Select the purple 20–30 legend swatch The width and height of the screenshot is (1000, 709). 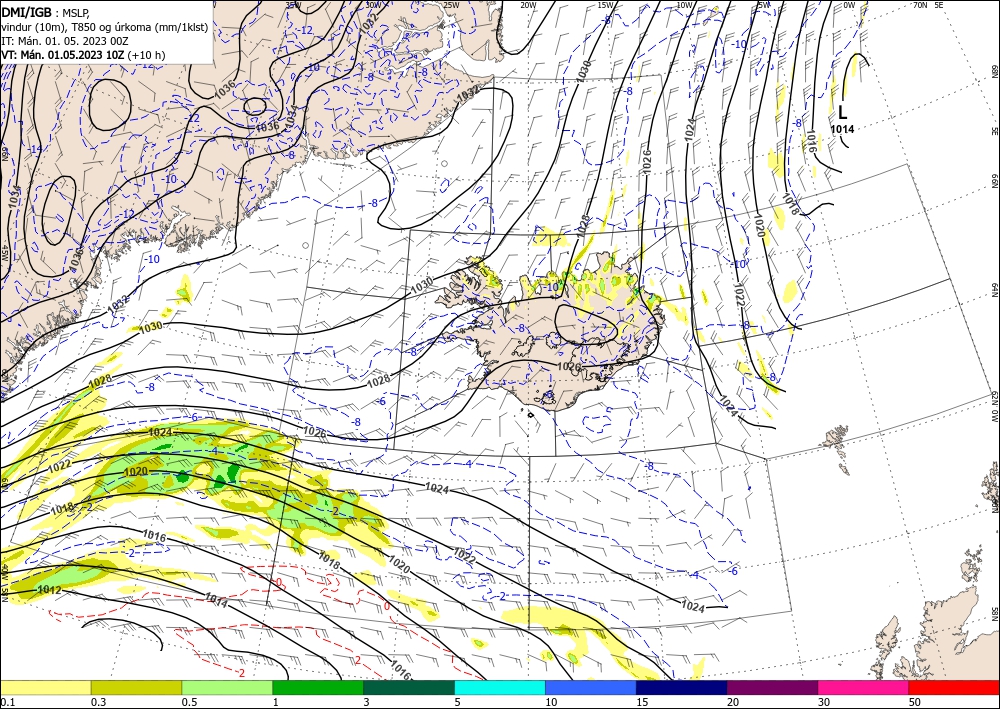pos(772,687)
